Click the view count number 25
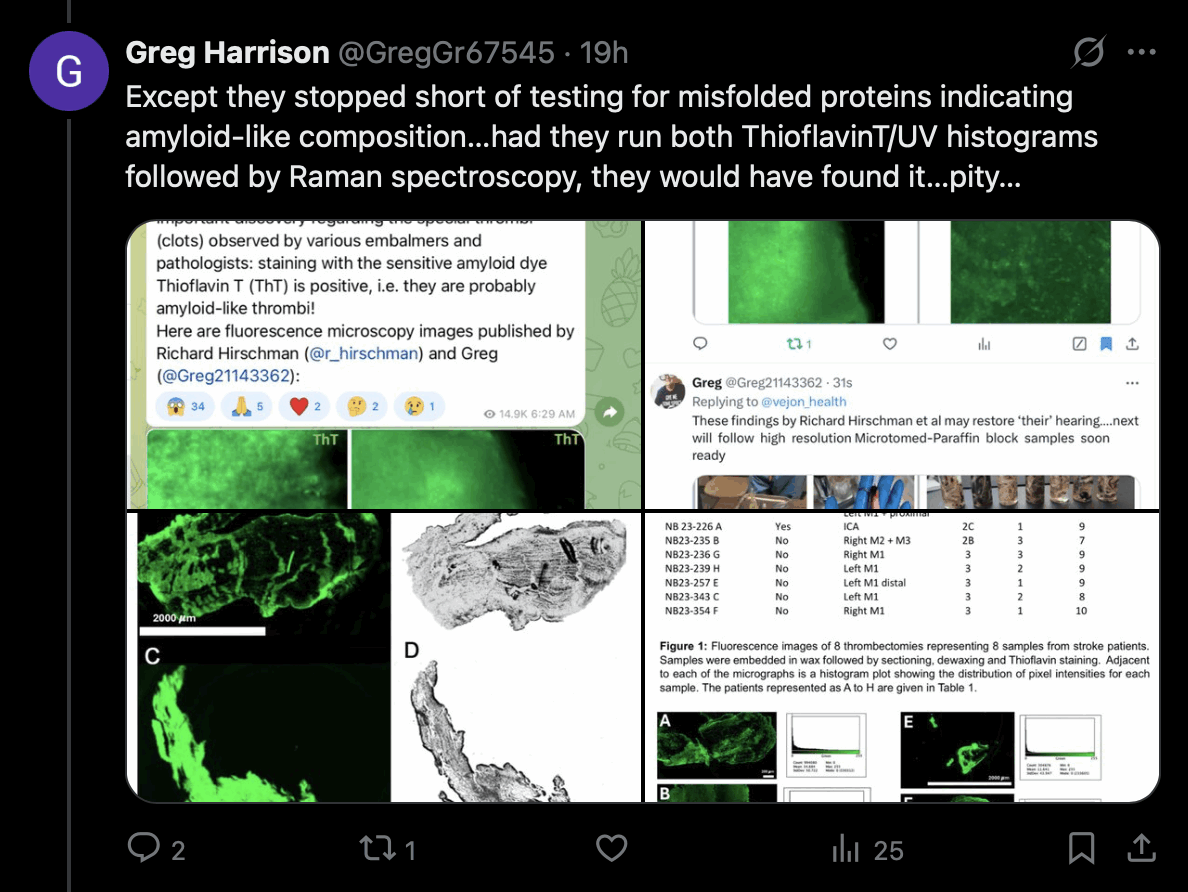The height and width of the screenshot is (892, 1188). pos(888,851)
